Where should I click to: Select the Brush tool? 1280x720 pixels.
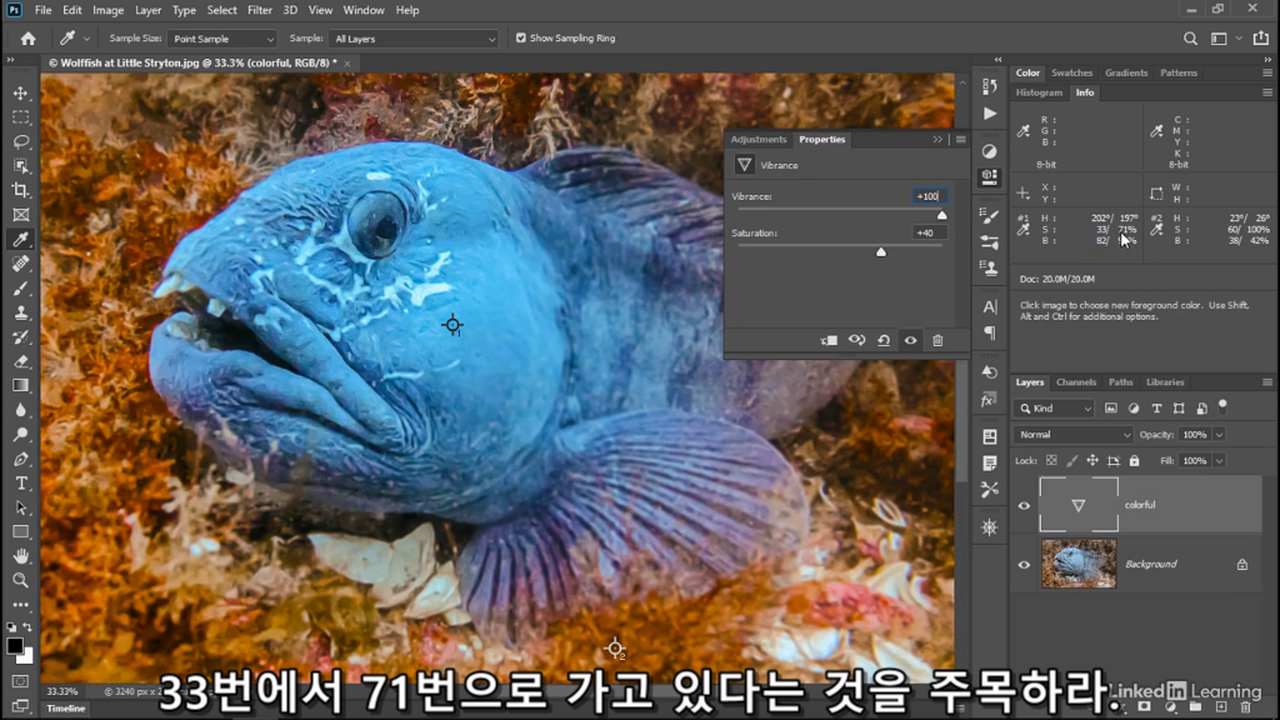pos(21,288)
